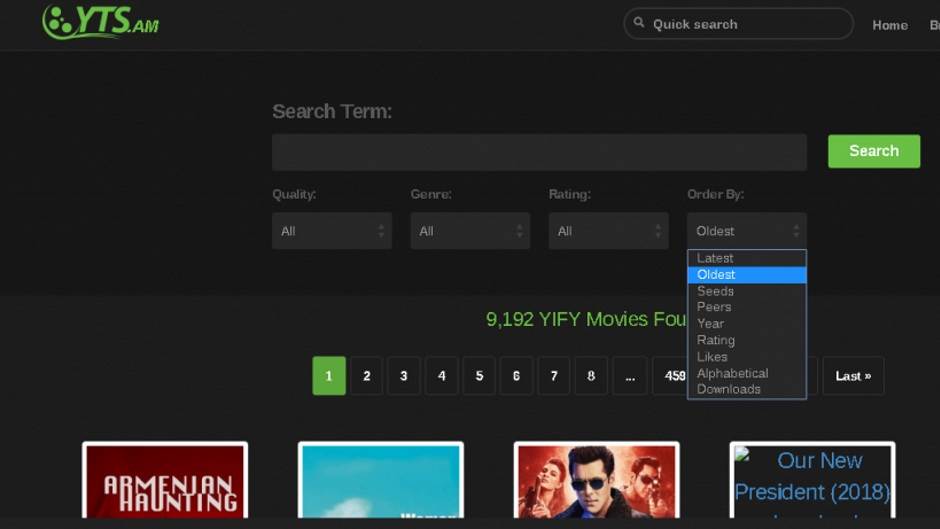Image resolution: width=940 pixels, height=529 pixels.
Task: Go to page 5 of results
Action: 479,376
